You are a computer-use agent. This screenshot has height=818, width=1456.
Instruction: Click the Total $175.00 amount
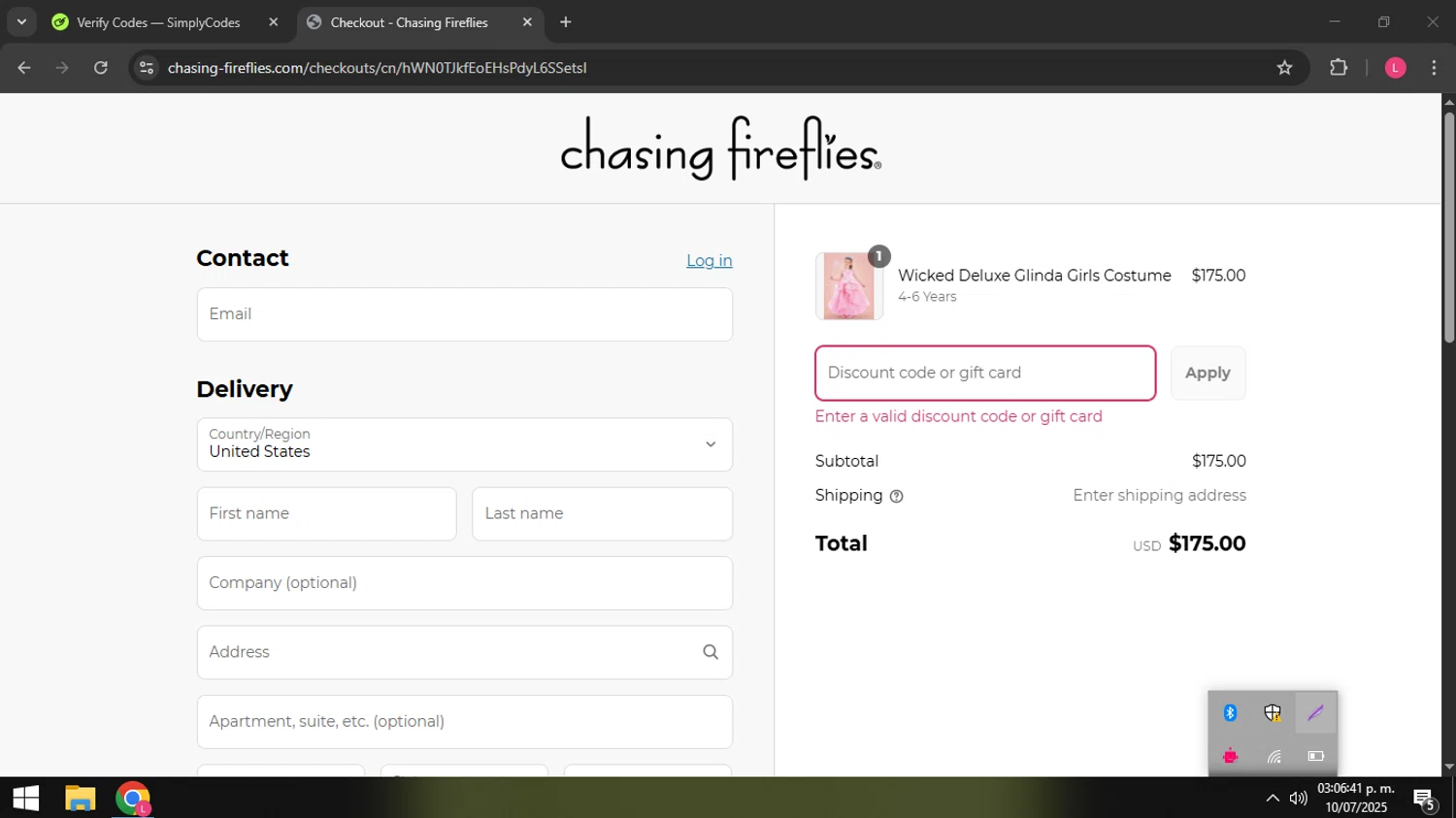(x=1207, y=543)
